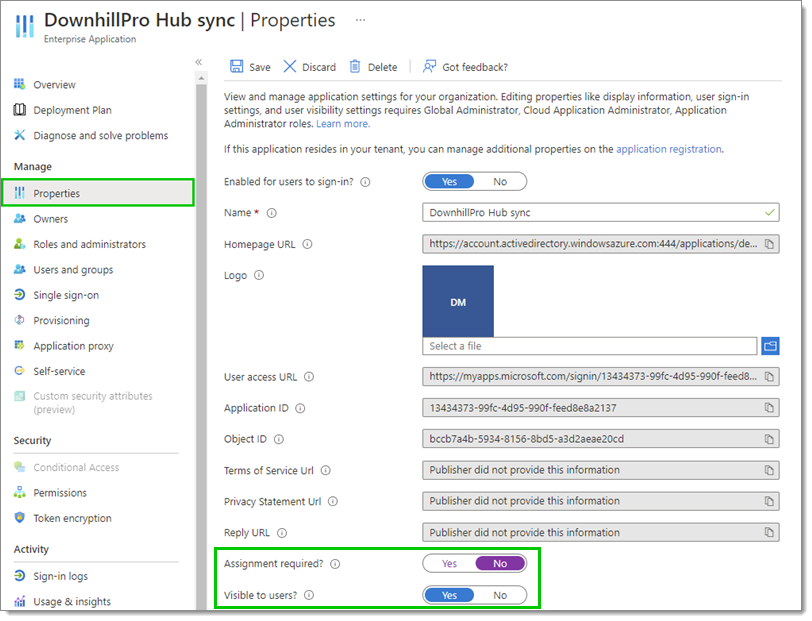Show info tooltip for Privacy Statement Url
This screenshot has width=812, height=621.
332,501
